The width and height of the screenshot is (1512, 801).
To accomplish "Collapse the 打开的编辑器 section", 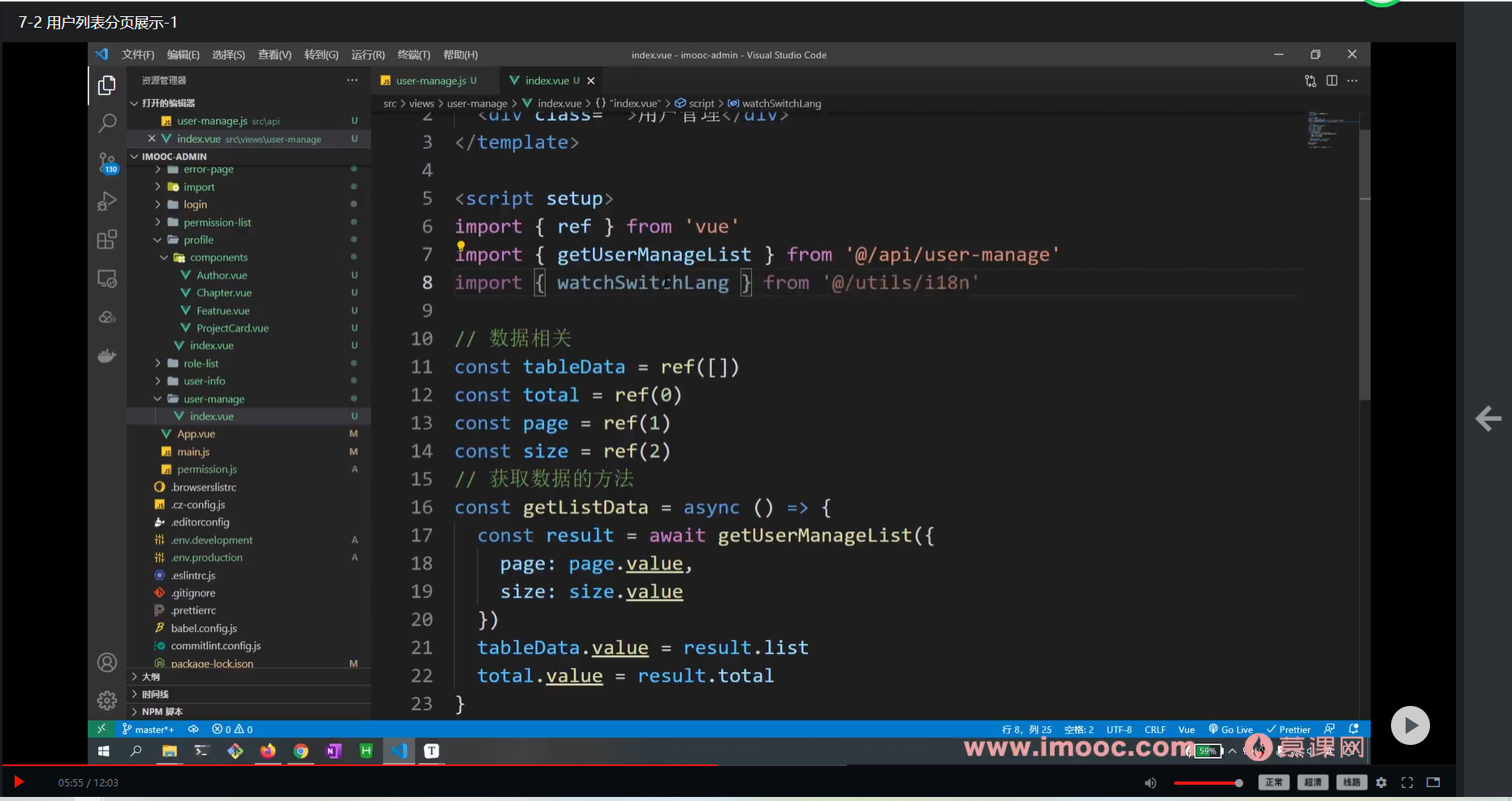I will [168, 103].
